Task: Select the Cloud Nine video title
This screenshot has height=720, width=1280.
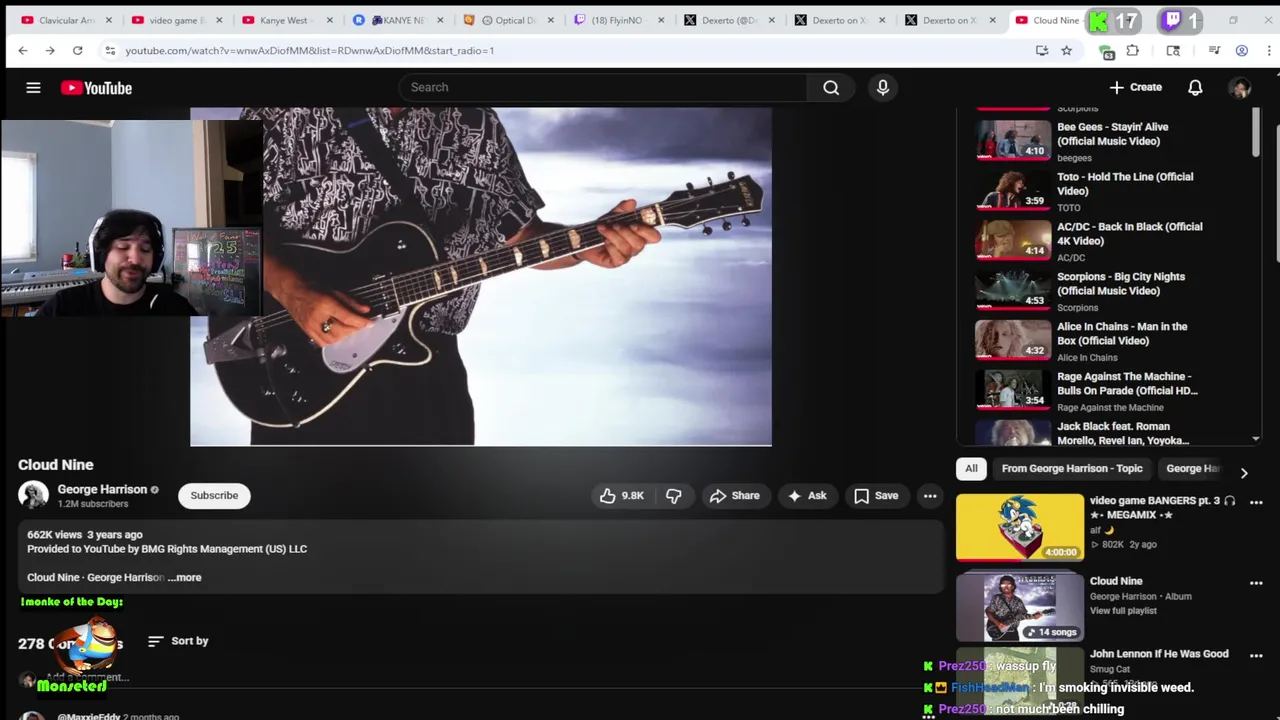Action: click(56, 465)
